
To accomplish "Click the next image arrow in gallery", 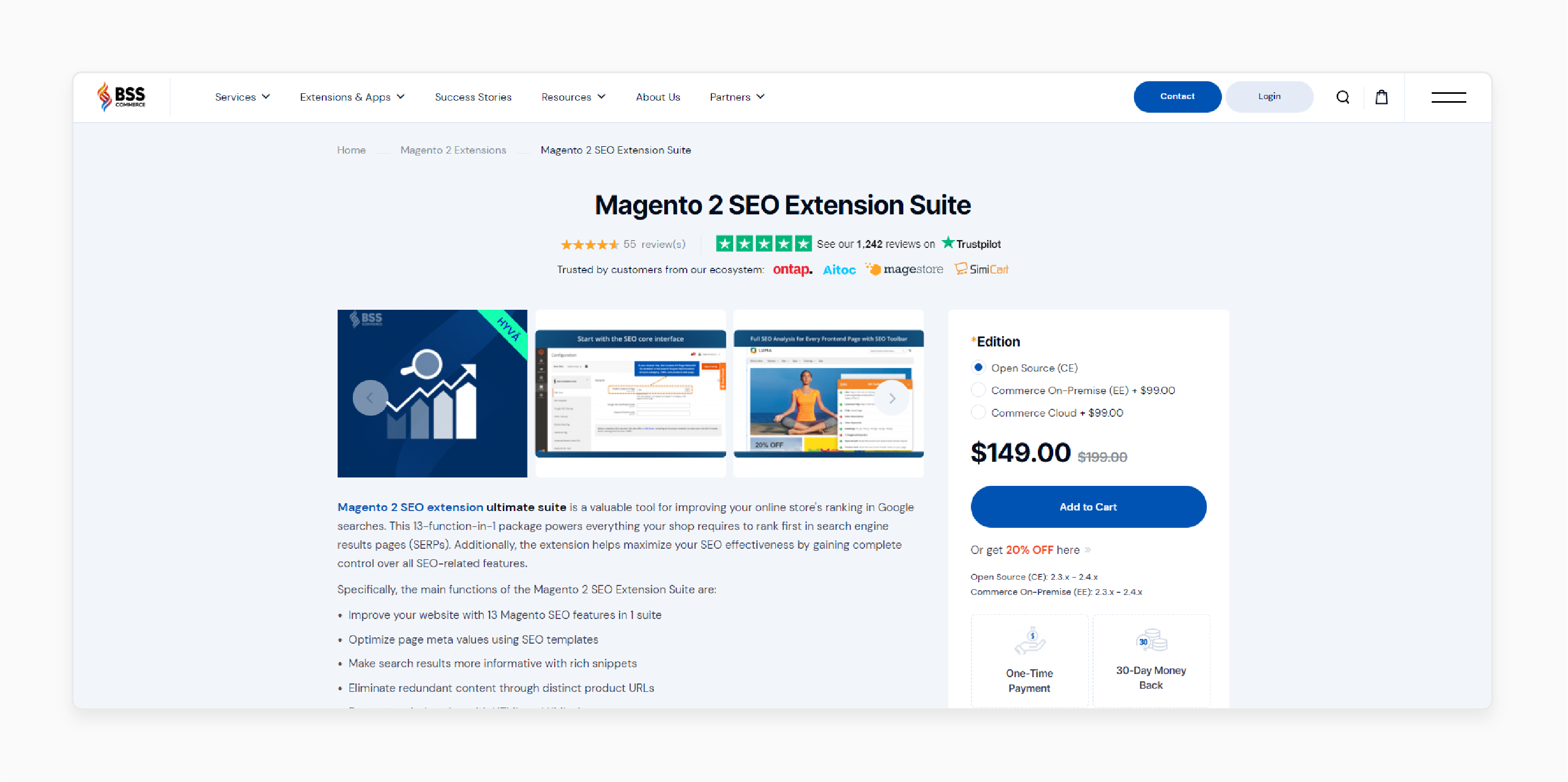I will click(x=892, y=398).
